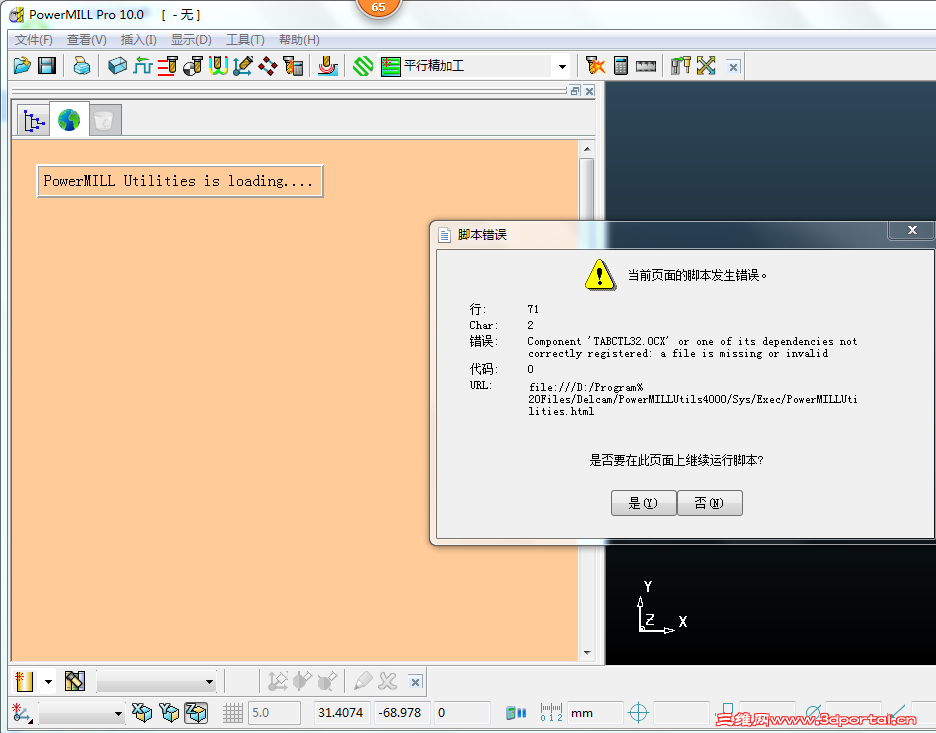Select an ISO view icon in the status bar

click(143, 712)
